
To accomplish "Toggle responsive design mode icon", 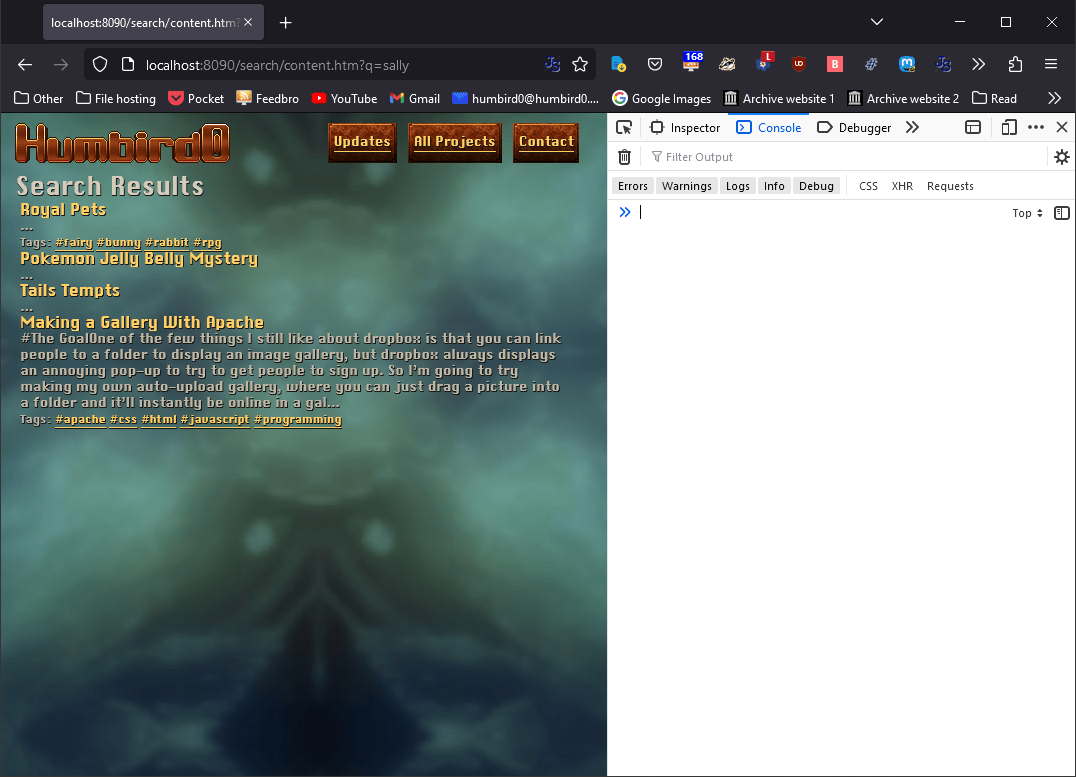I will pos(1009,127).
